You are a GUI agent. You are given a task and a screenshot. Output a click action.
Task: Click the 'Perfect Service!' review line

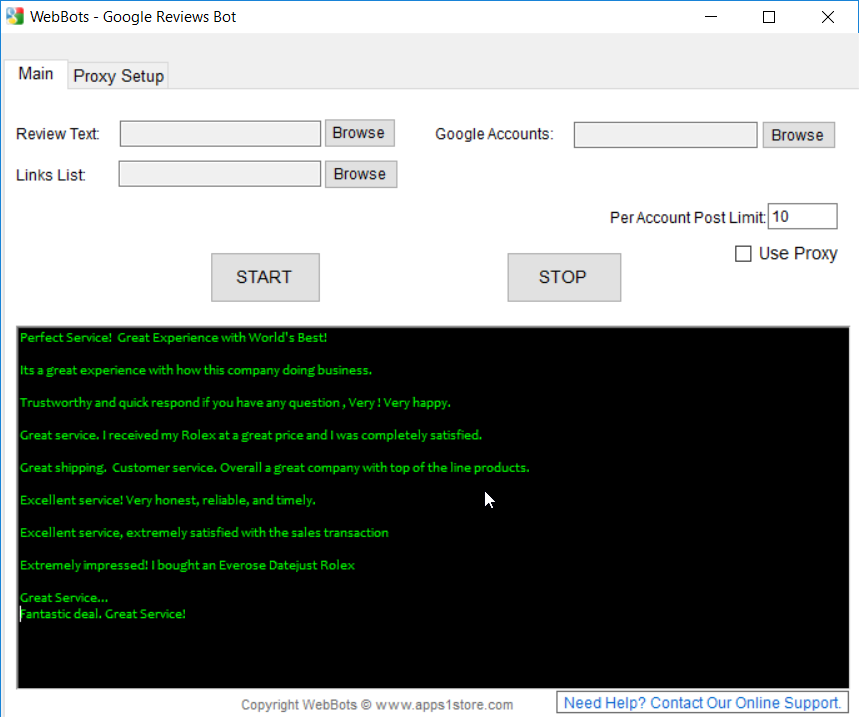[173, 337]
